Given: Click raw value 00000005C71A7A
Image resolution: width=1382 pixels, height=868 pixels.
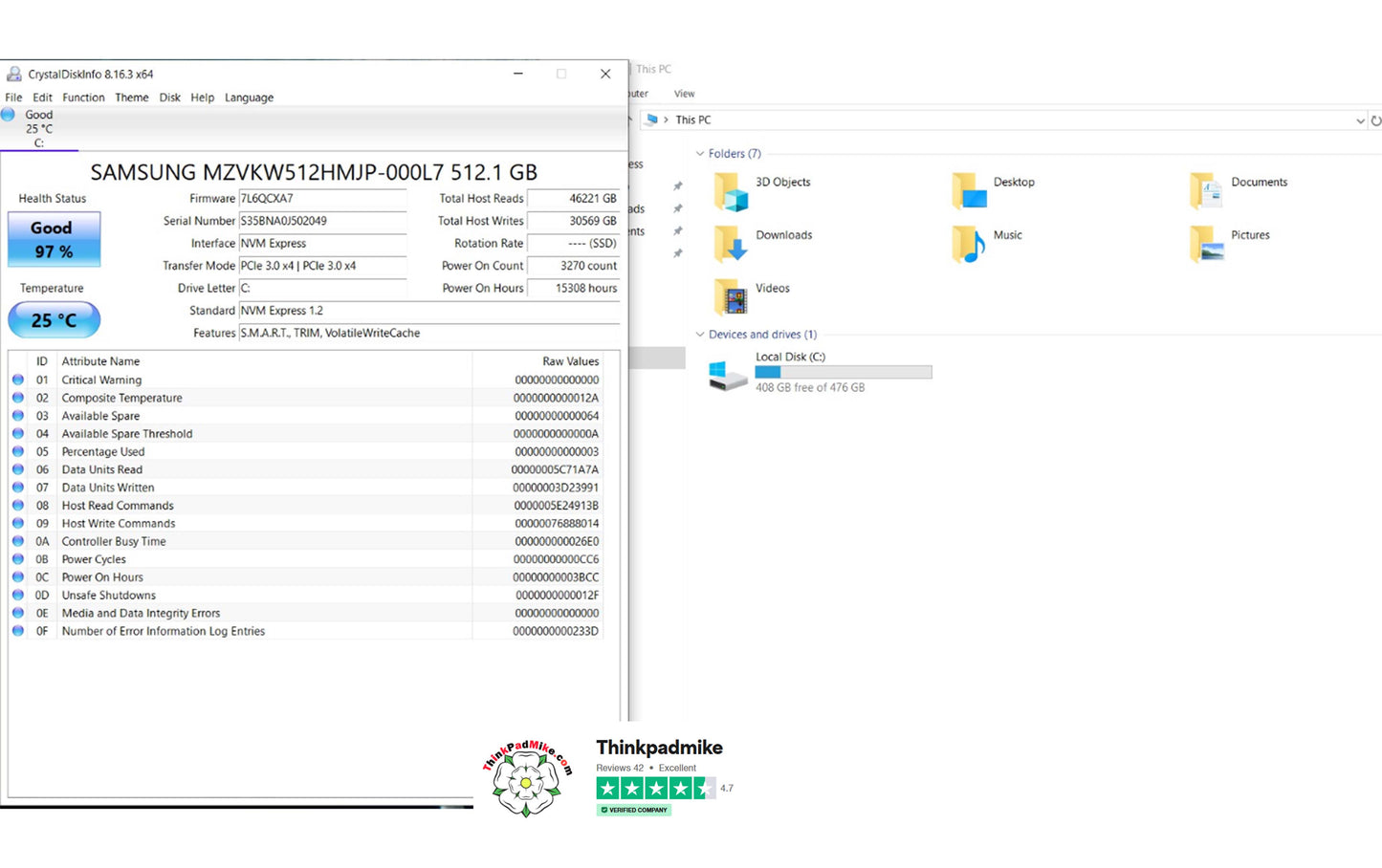Looking at the screenshot, I should pos(555,470).
